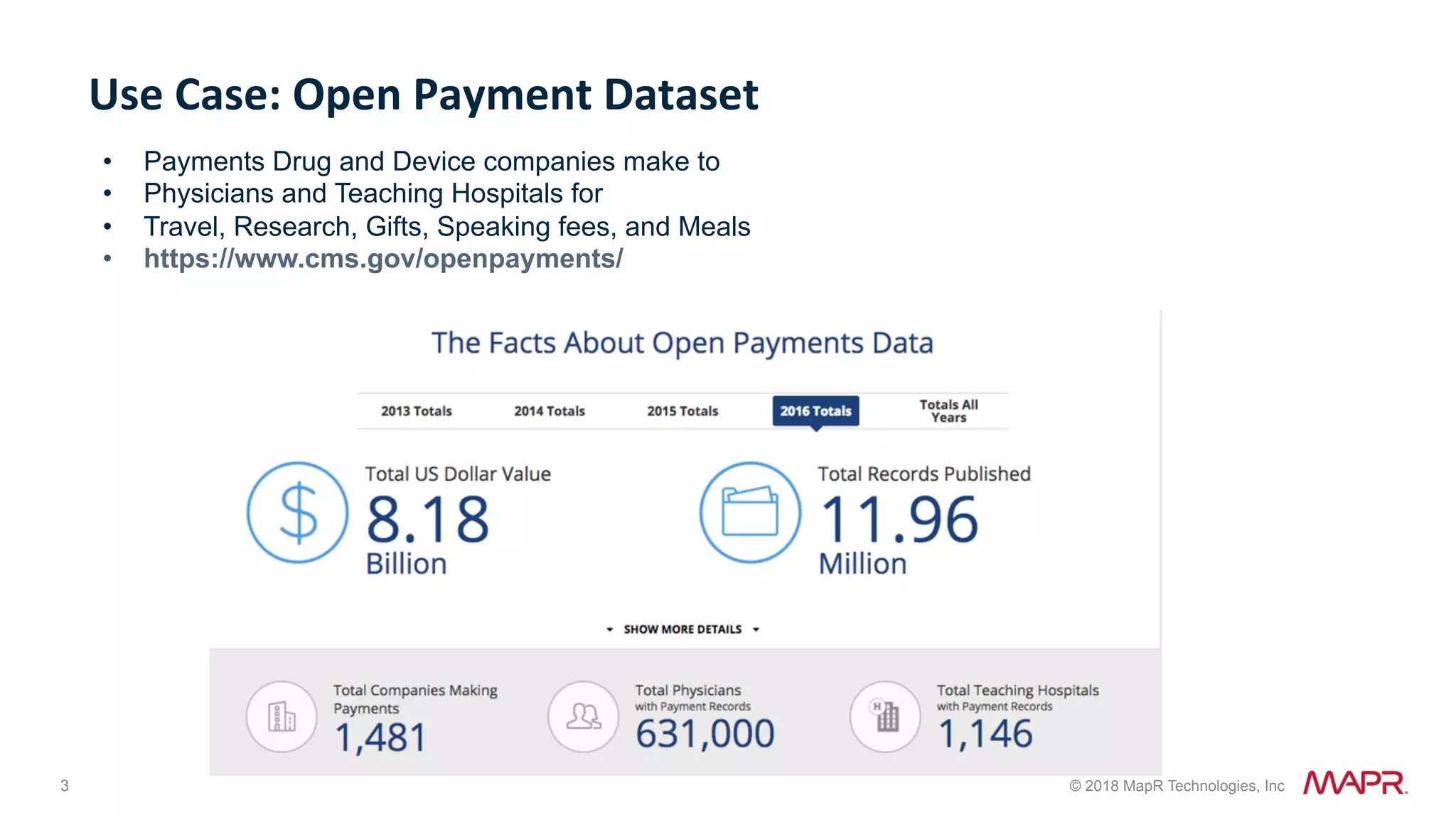The image size is (1456, 820).
Task: Open the cms.gov openpayments link
Action: (383, 259)
